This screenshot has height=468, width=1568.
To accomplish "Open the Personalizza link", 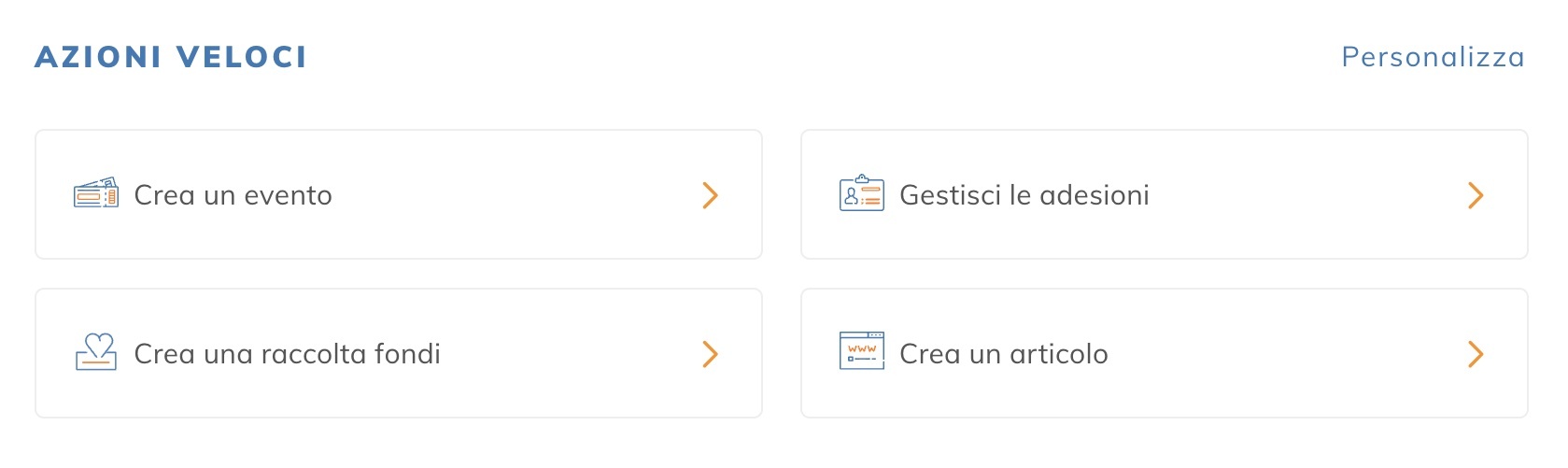I will 1433,57.
